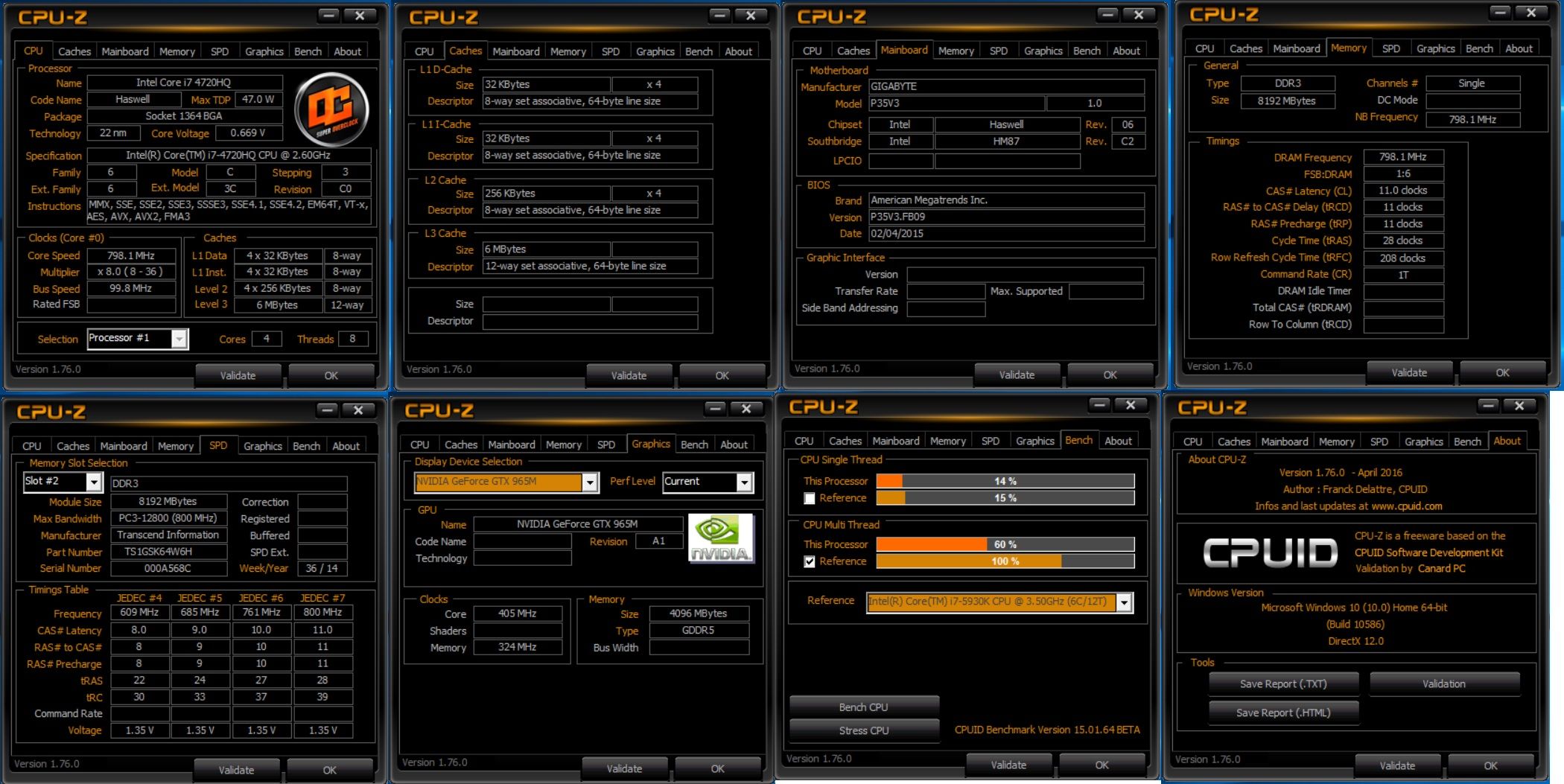Click the Week/Year 36 / 14 field
This screenshot has height=784, width=1564.
322,568
